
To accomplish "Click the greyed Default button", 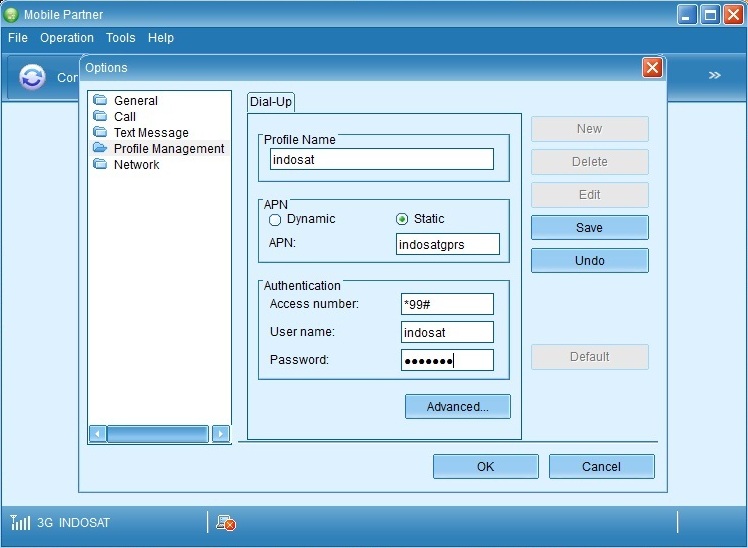I will click(590, 357).
